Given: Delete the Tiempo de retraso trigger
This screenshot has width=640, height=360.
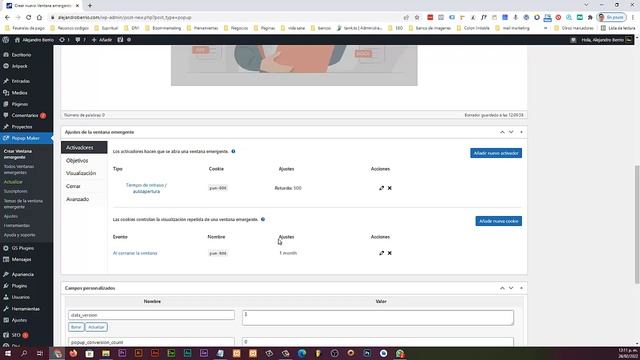Looking at the screenshot, I should (x=390, y=188).
